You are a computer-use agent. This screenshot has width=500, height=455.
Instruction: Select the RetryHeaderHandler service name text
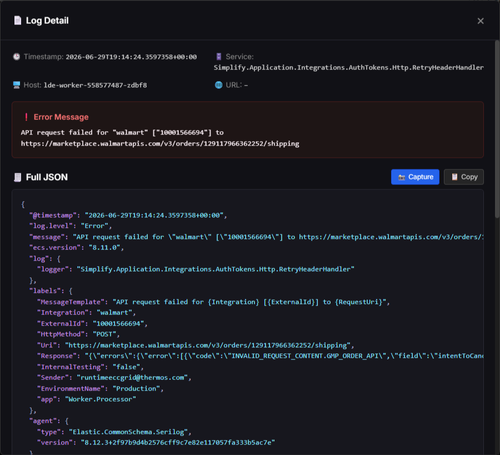(x=349, y=68)
